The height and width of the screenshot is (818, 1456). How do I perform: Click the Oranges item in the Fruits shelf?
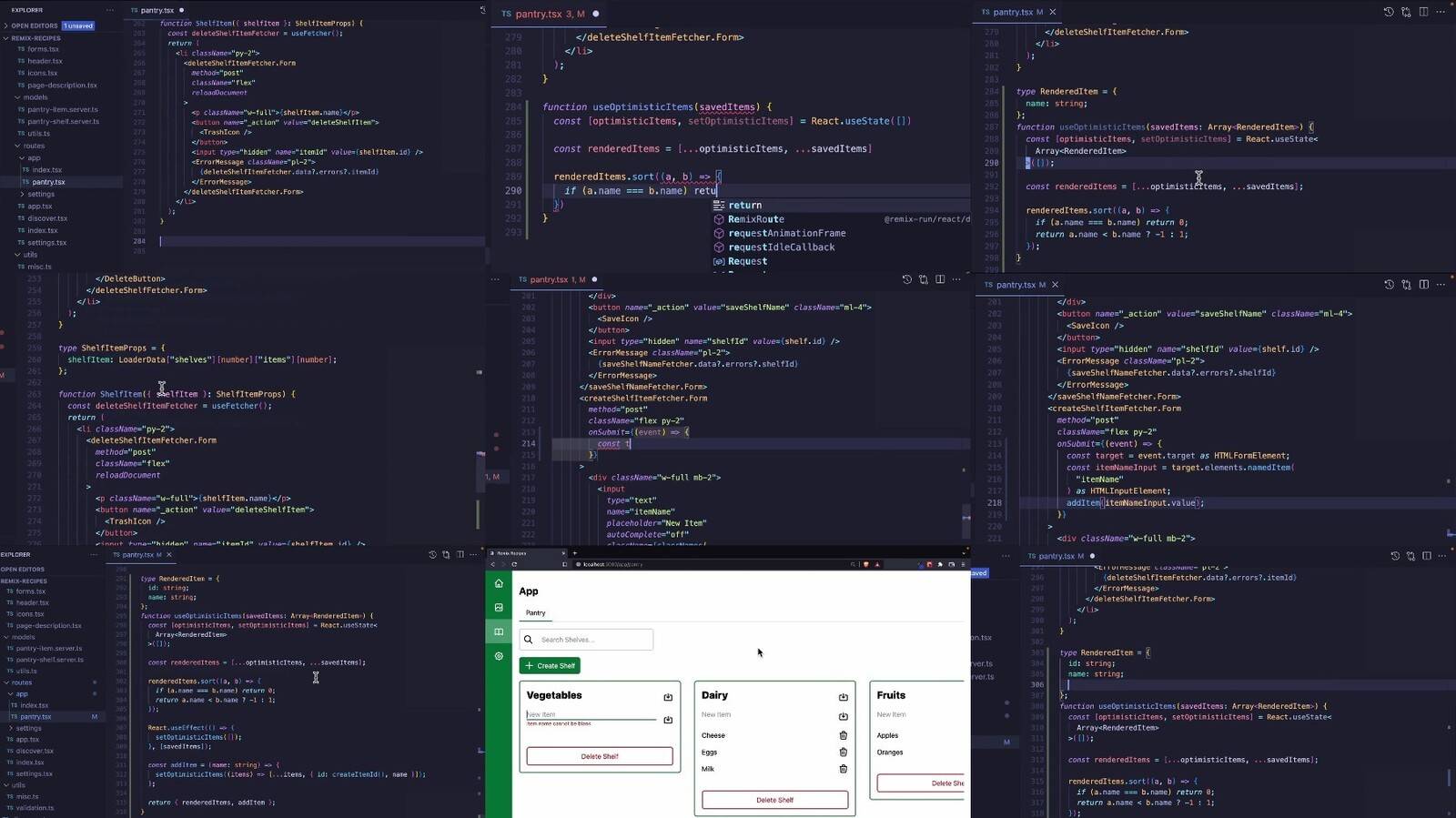point(890,752)
